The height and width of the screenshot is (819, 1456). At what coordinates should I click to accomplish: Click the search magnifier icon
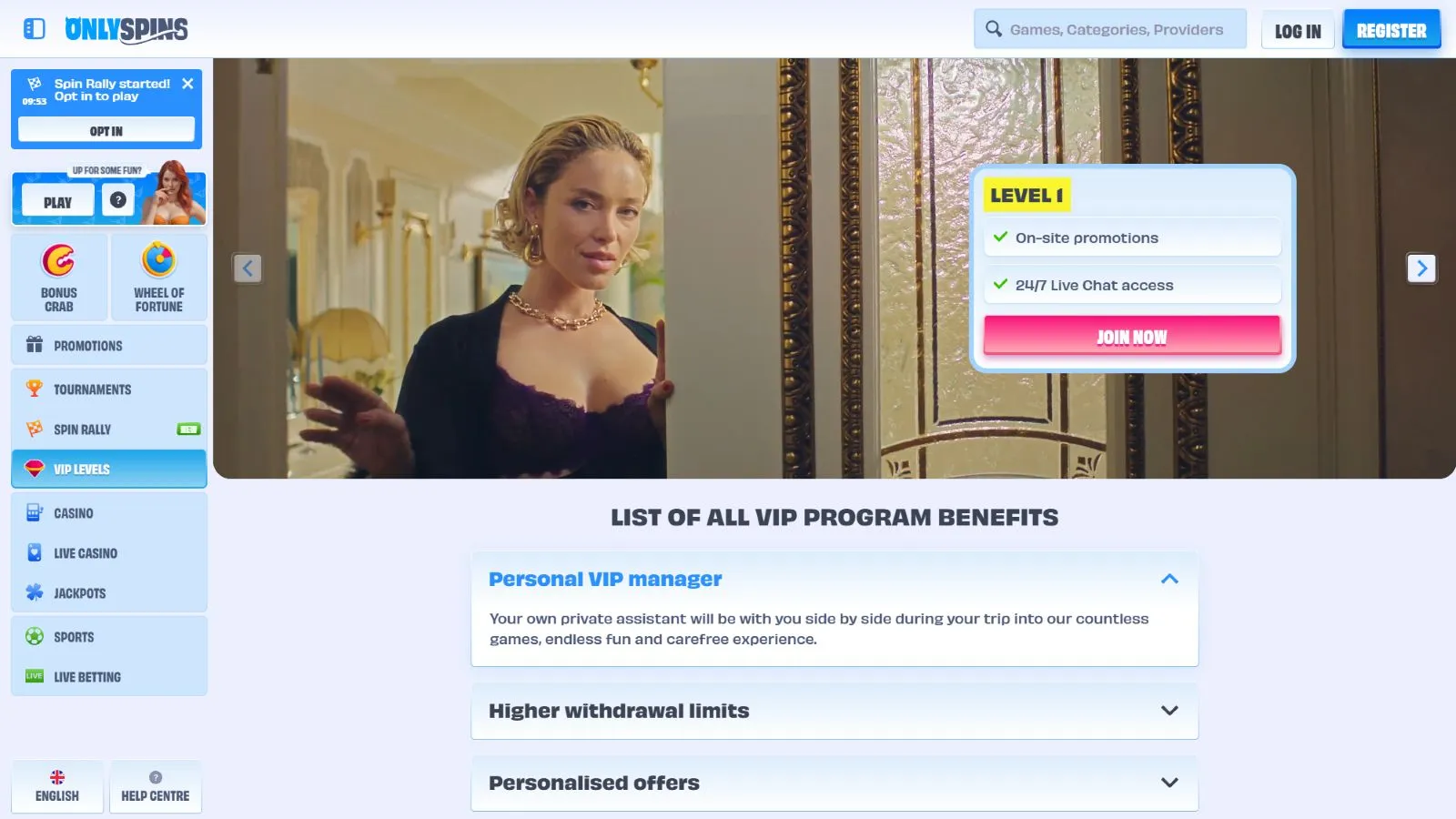(994, 29)
